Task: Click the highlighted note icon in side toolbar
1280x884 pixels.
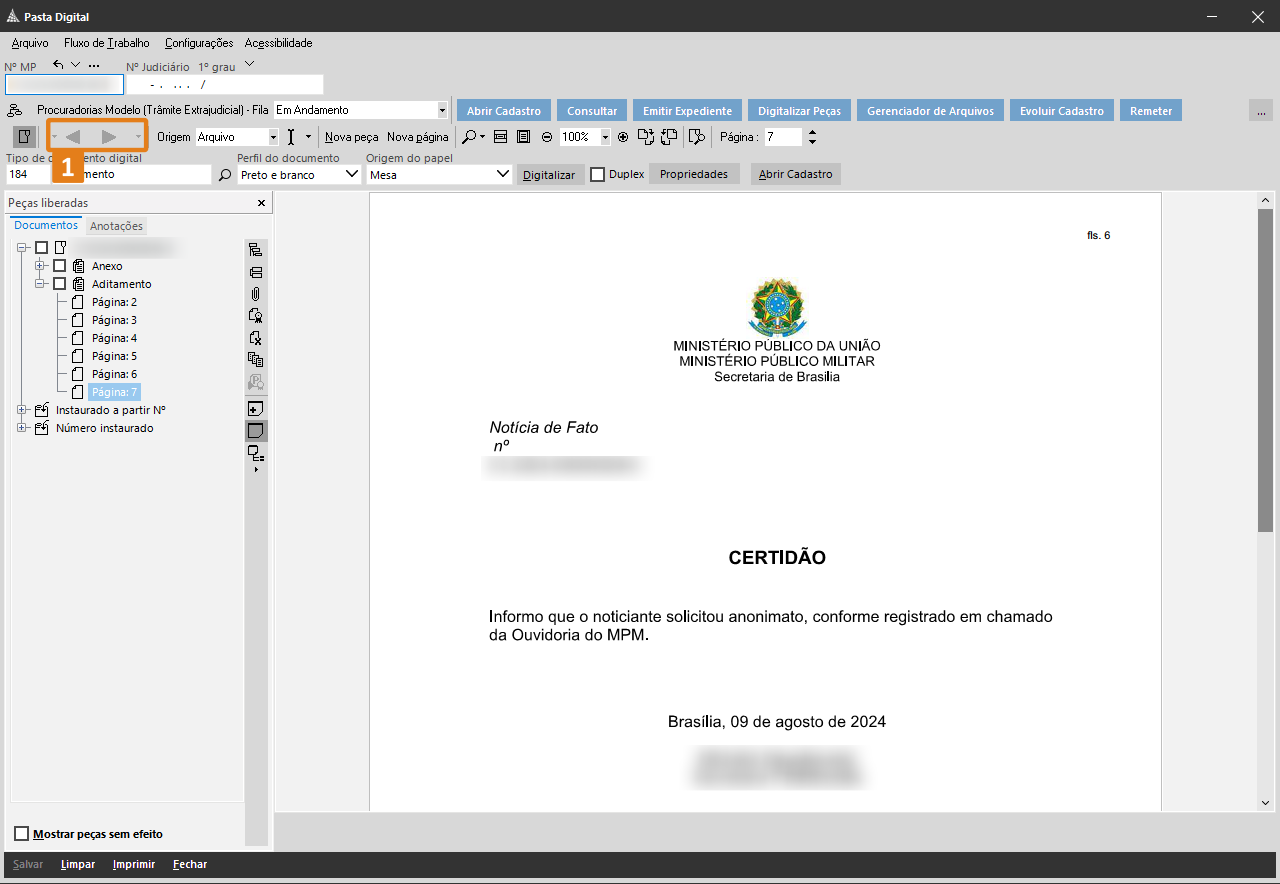Action: (256, 431)
